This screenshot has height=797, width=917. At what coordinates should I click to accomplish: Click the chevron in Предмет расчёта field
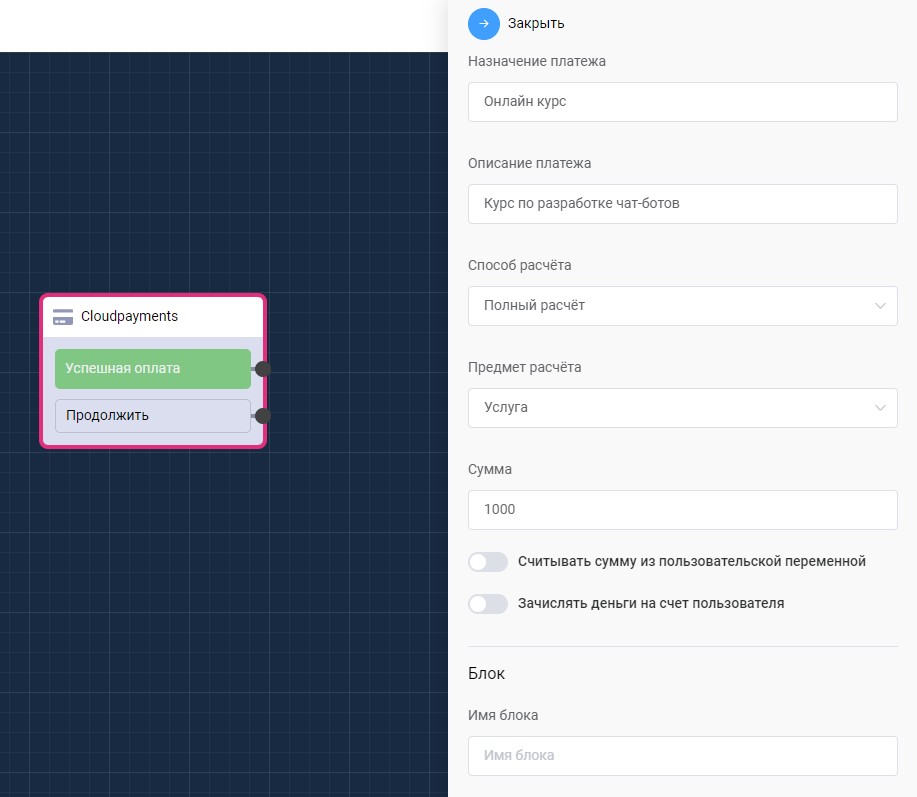tap(880, 408)
